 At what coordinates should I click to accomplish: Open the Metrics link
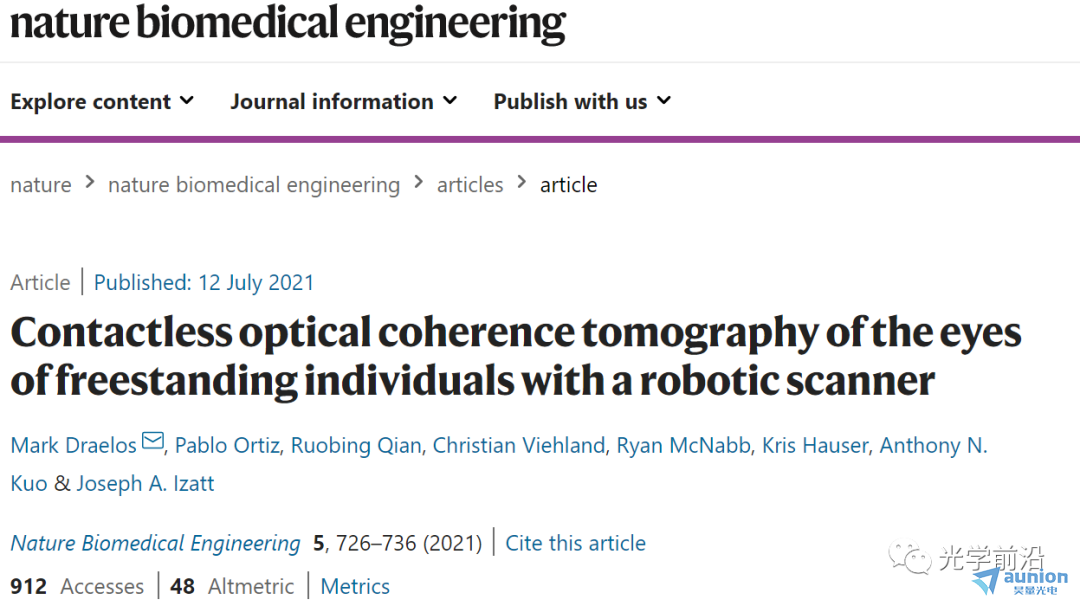pos(355,586)
